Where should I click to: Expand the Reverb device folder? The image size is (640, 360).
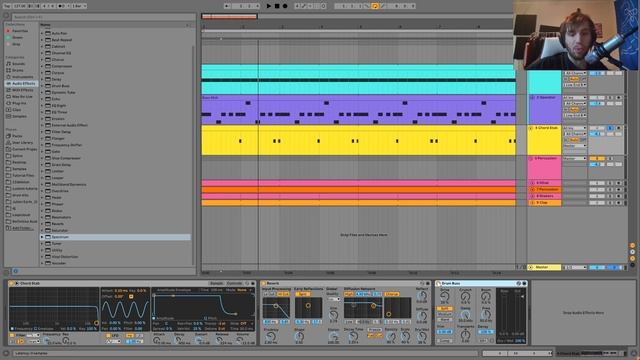(x=42, y=224)
